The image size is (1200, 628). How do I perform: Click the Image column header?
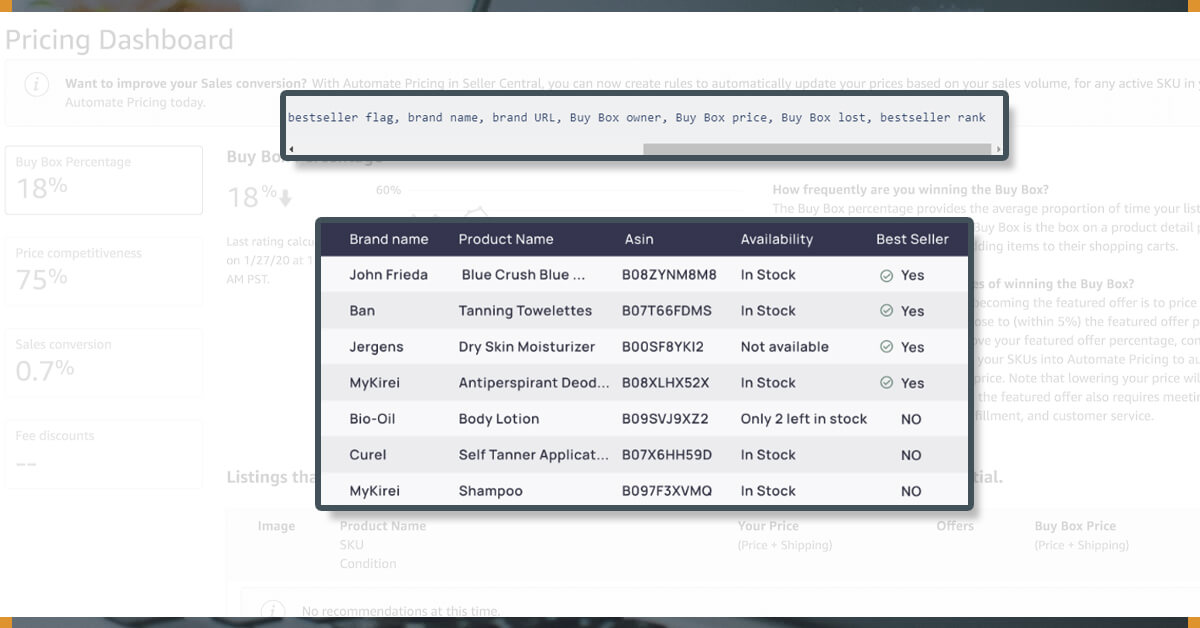click(276, 526)
